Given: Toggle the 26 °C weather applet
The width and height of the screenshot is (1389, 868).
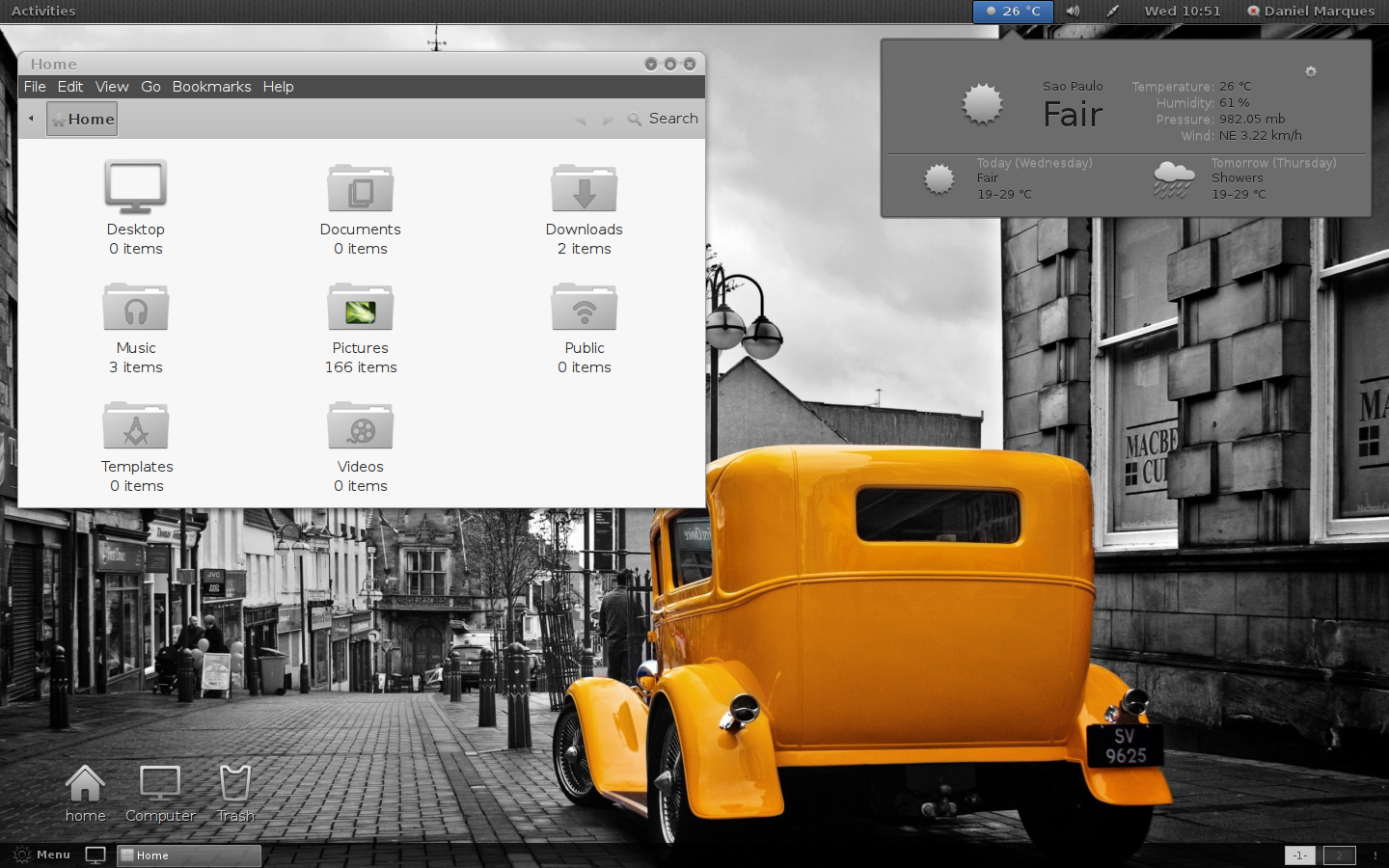Looking at the screenshot, I should click(x=1013, y=12).
